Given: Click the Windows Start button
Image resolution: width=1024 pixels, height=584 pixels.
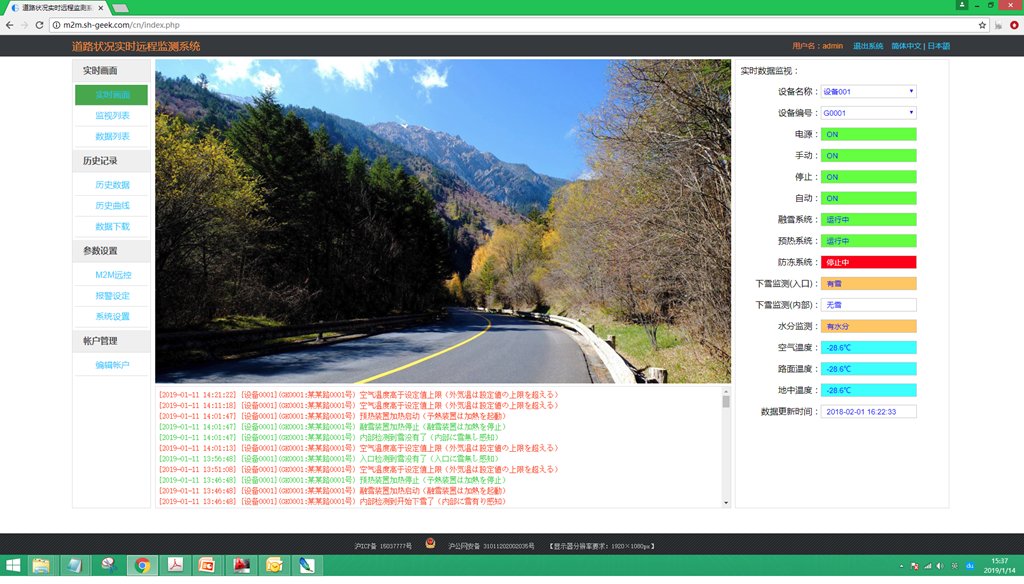Looking at the screenshot, I should point(13,566).
